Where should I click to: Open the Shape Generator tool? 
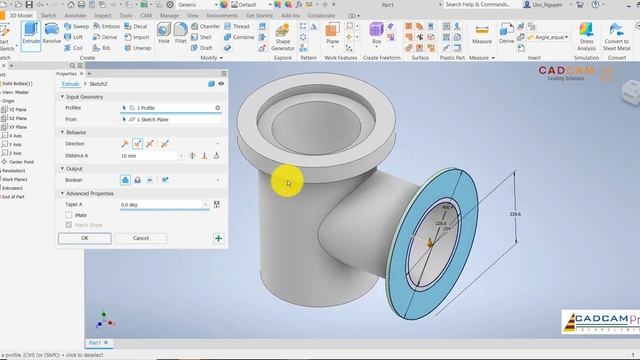click(282, 37)
